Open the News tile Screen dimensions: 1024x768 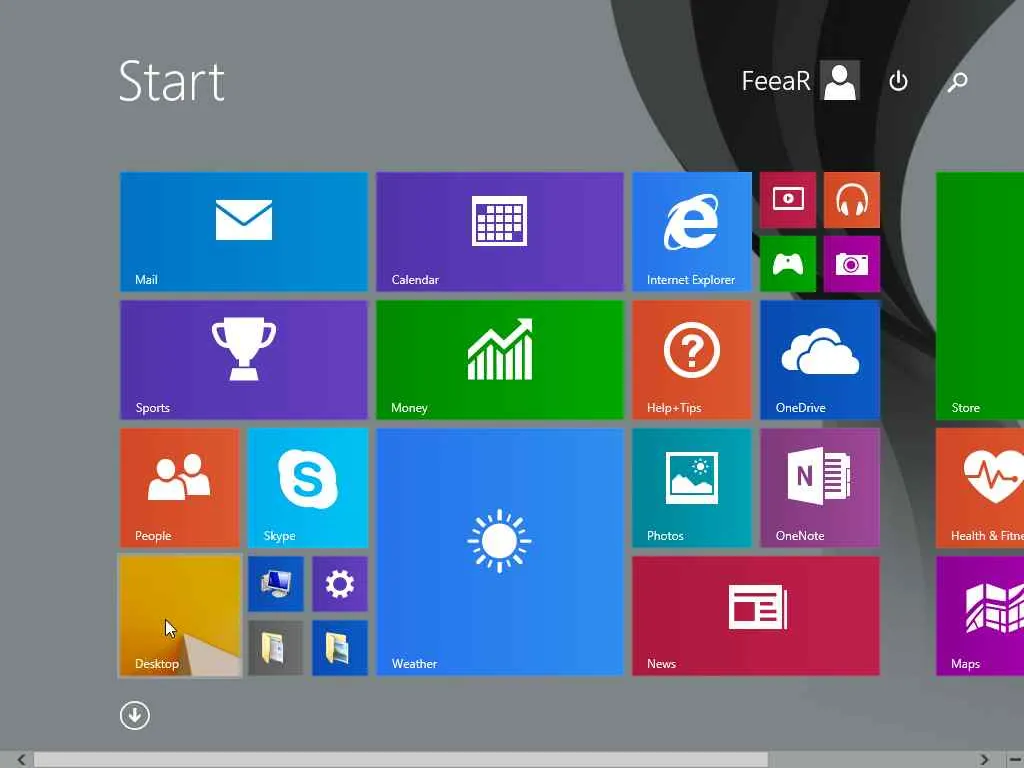756,616
